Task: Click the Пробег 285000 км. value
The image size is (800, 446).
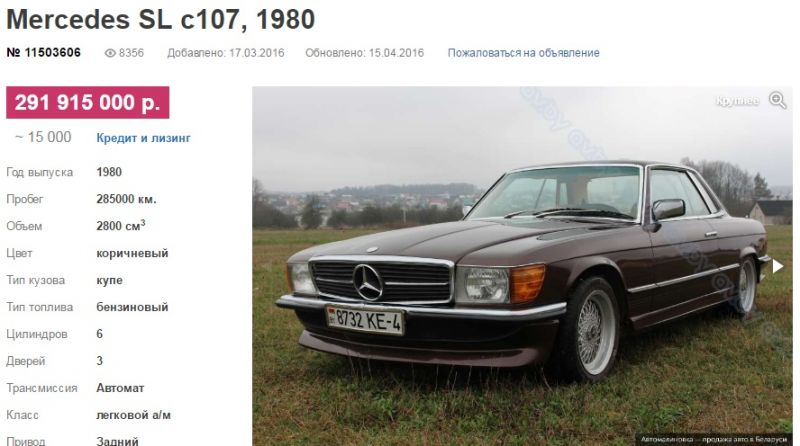Action: pyautogui.click(x=127, y=199)
